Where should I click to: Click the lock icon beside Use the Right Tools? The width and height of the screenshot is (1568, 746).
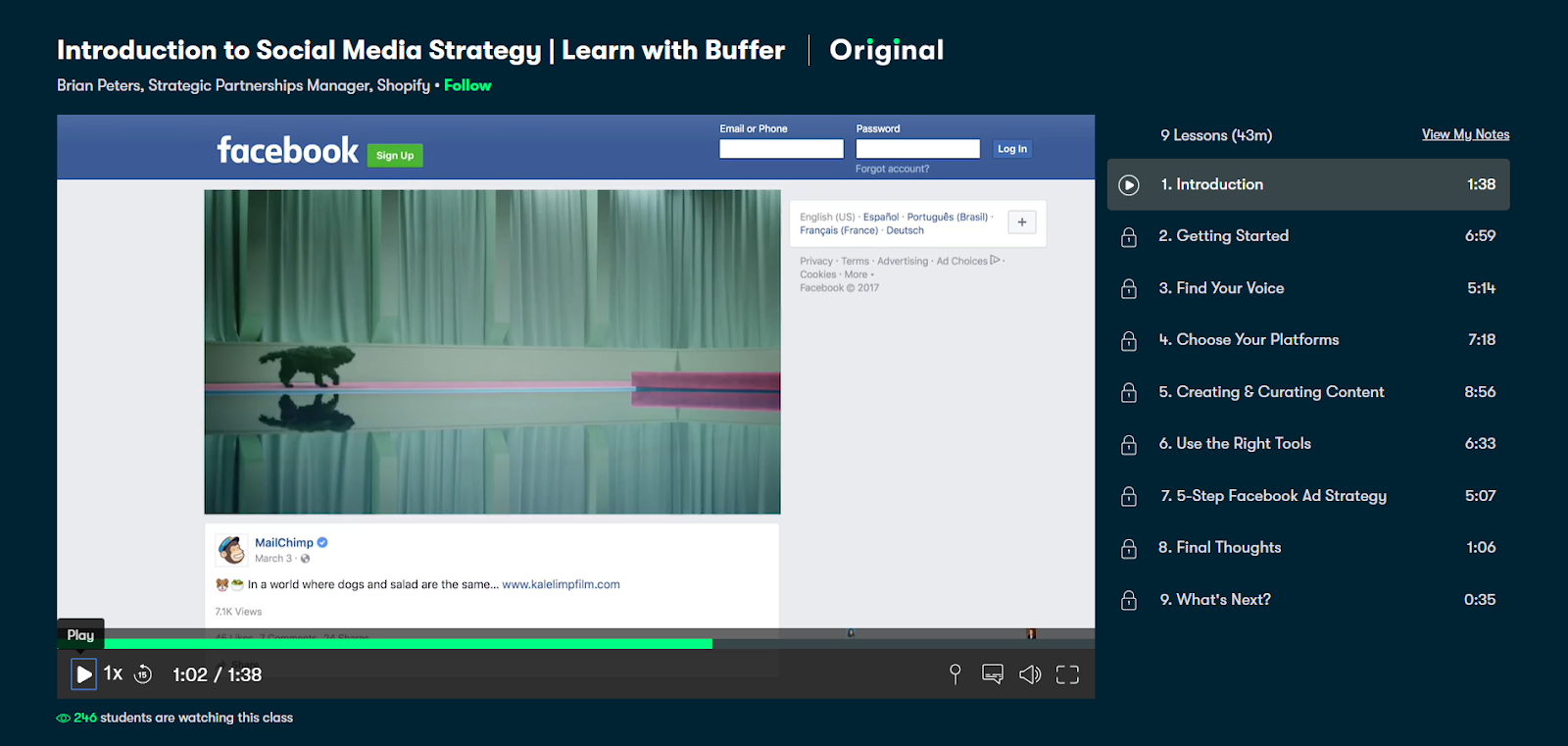tap(1129, 445)
